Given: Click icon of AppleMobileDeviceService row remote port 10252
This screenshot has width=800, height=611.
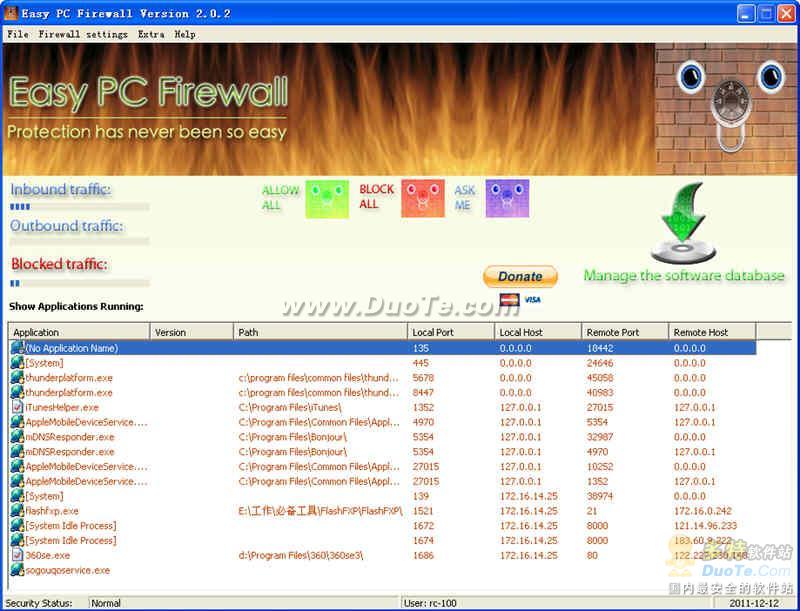Looking at the screenshot, I should click(17, 466).
